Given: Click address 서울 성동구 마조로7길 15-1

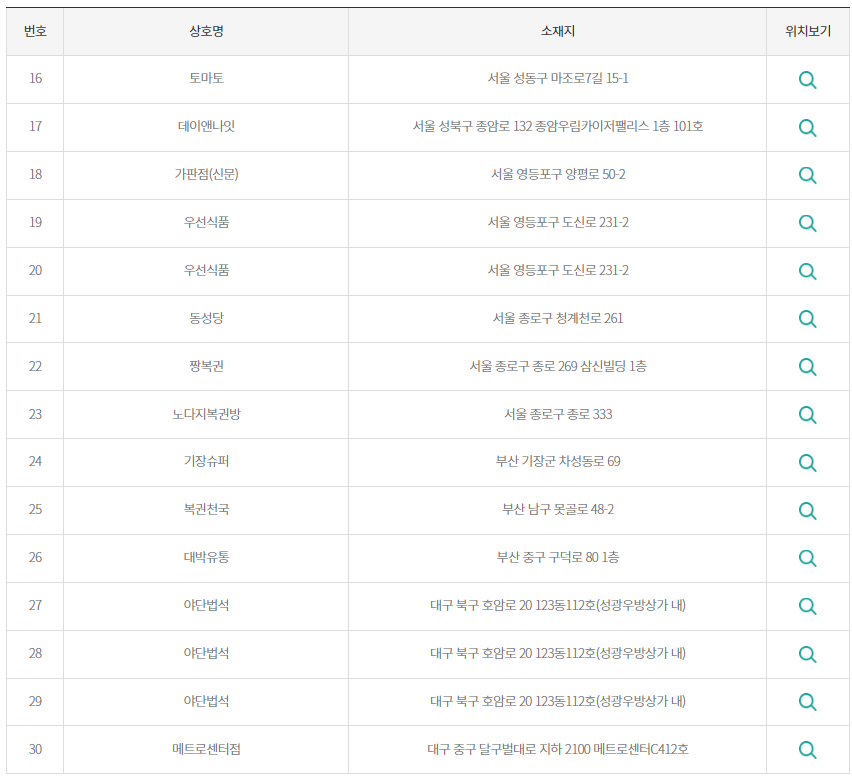Looking at the screenshot, I should 557,78.
